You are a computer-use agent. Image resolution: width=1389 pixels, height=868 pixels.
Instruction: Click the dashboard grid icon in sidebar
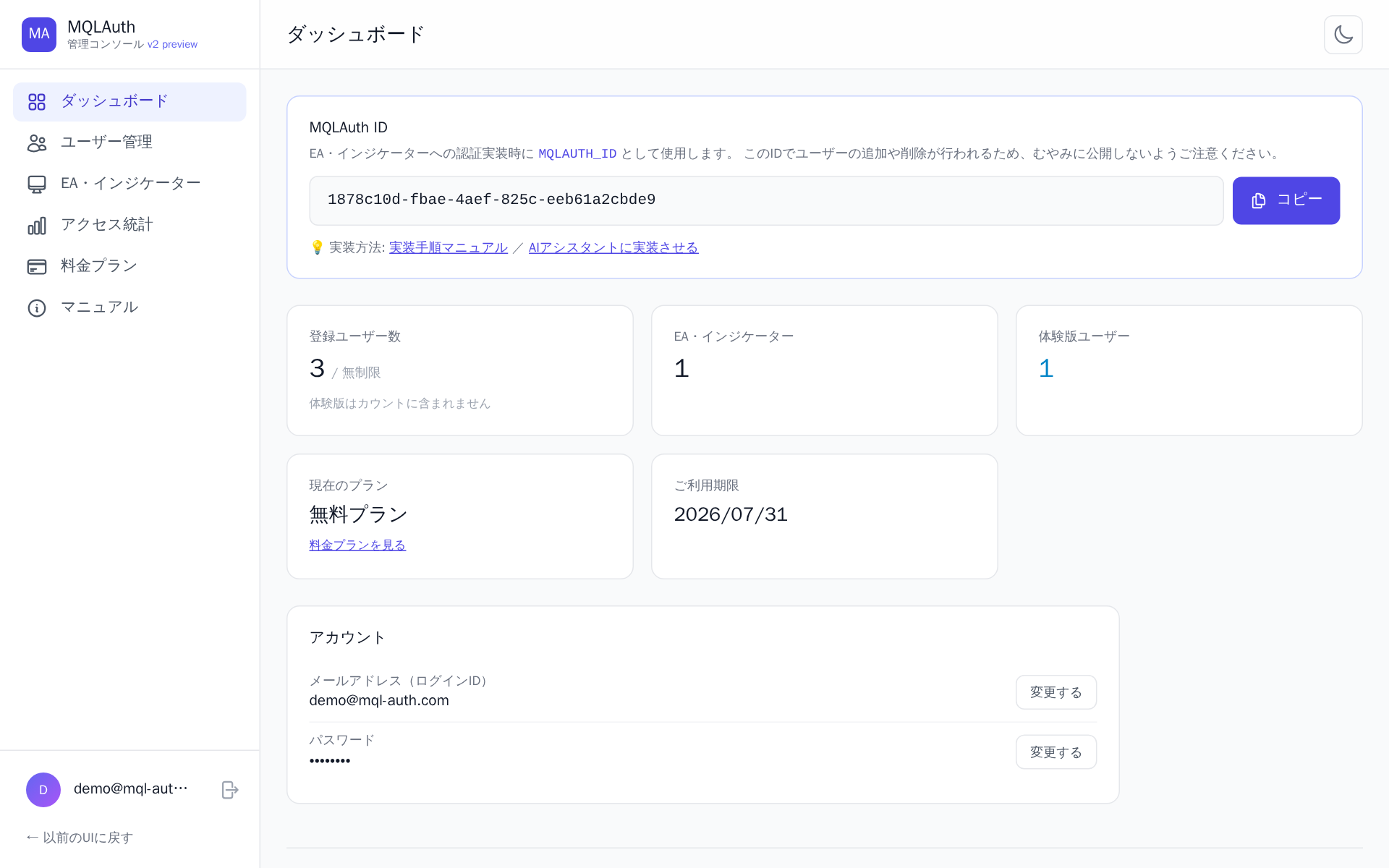click(37, 102)
